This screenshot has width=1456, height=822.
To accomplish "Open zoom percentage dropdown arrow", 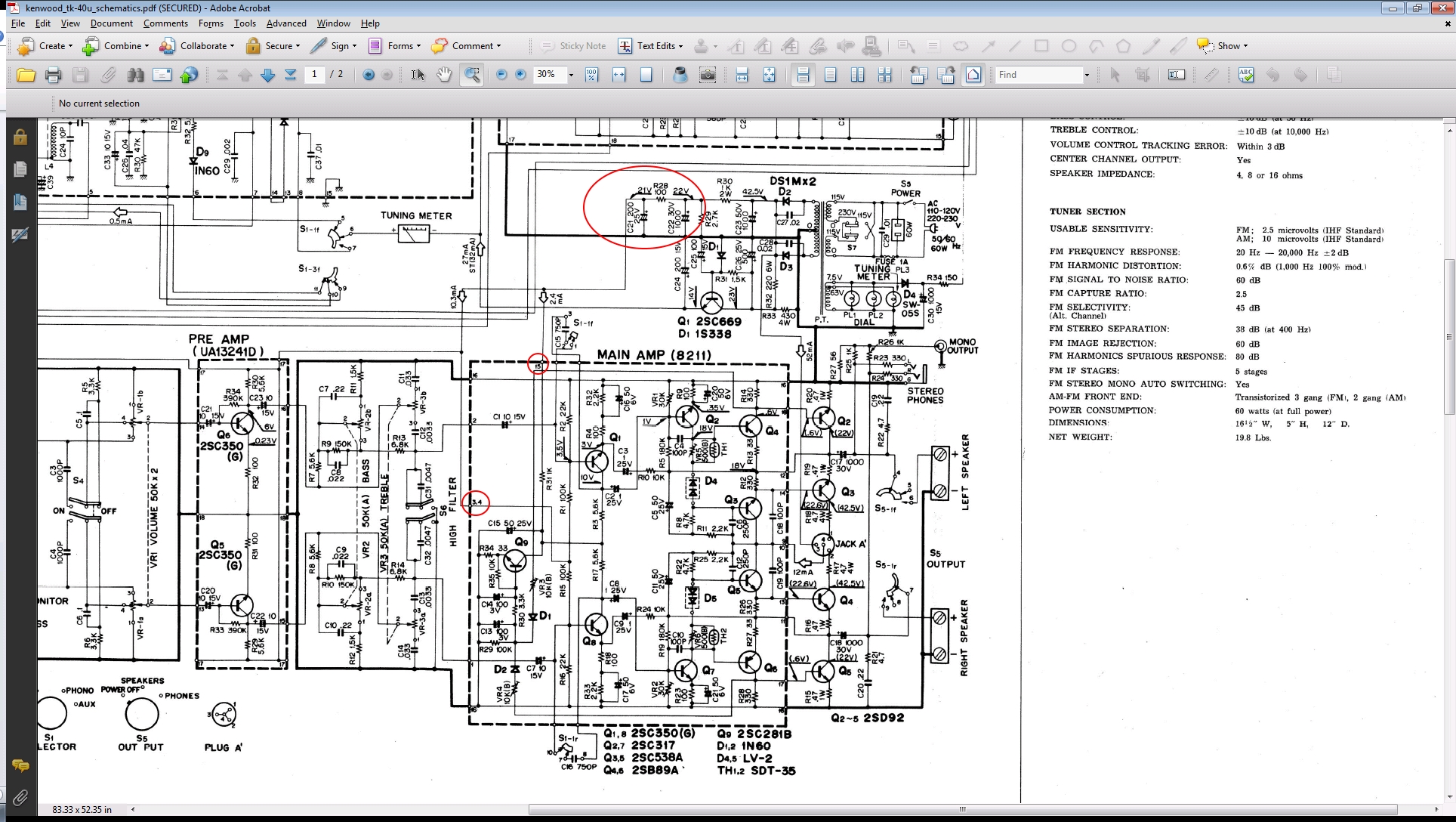I will point(571,75).
